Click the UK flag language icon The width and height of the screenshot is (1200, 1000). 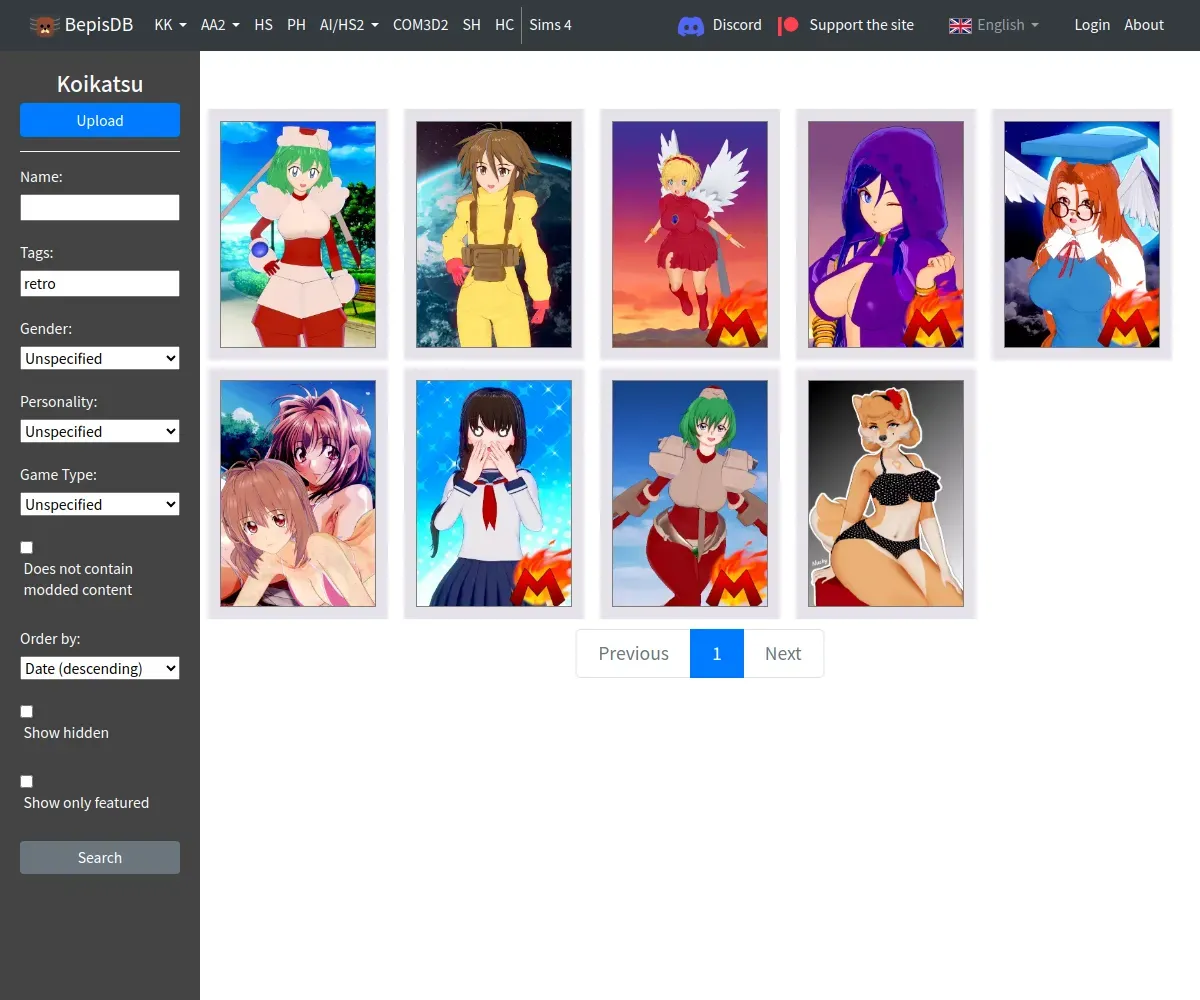click(x=960, y=25)
